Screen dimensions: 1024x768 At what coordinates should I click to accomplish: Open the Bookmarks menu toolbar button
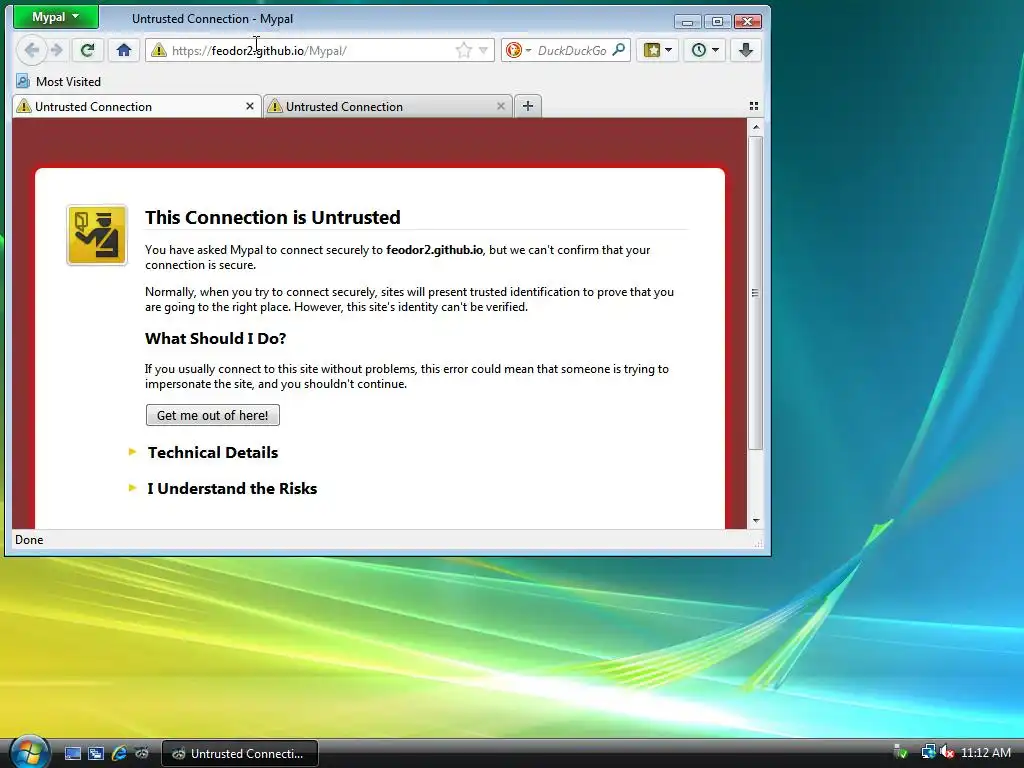[658, 50]
